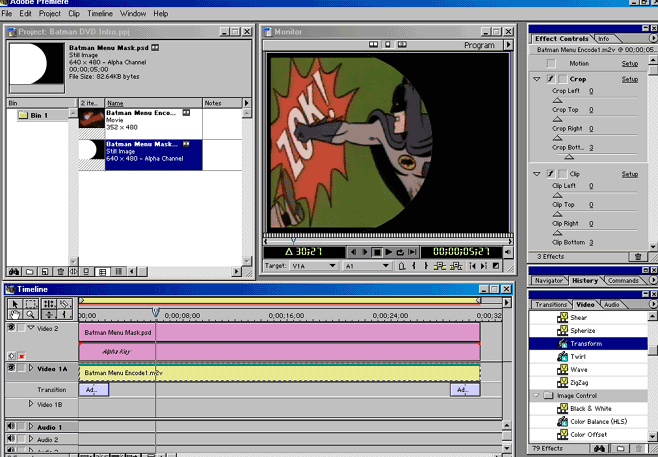Viewport: 658px width, 457px height.
Task: Click the Find binoculars icon in Project window
Action: [14, 272]
